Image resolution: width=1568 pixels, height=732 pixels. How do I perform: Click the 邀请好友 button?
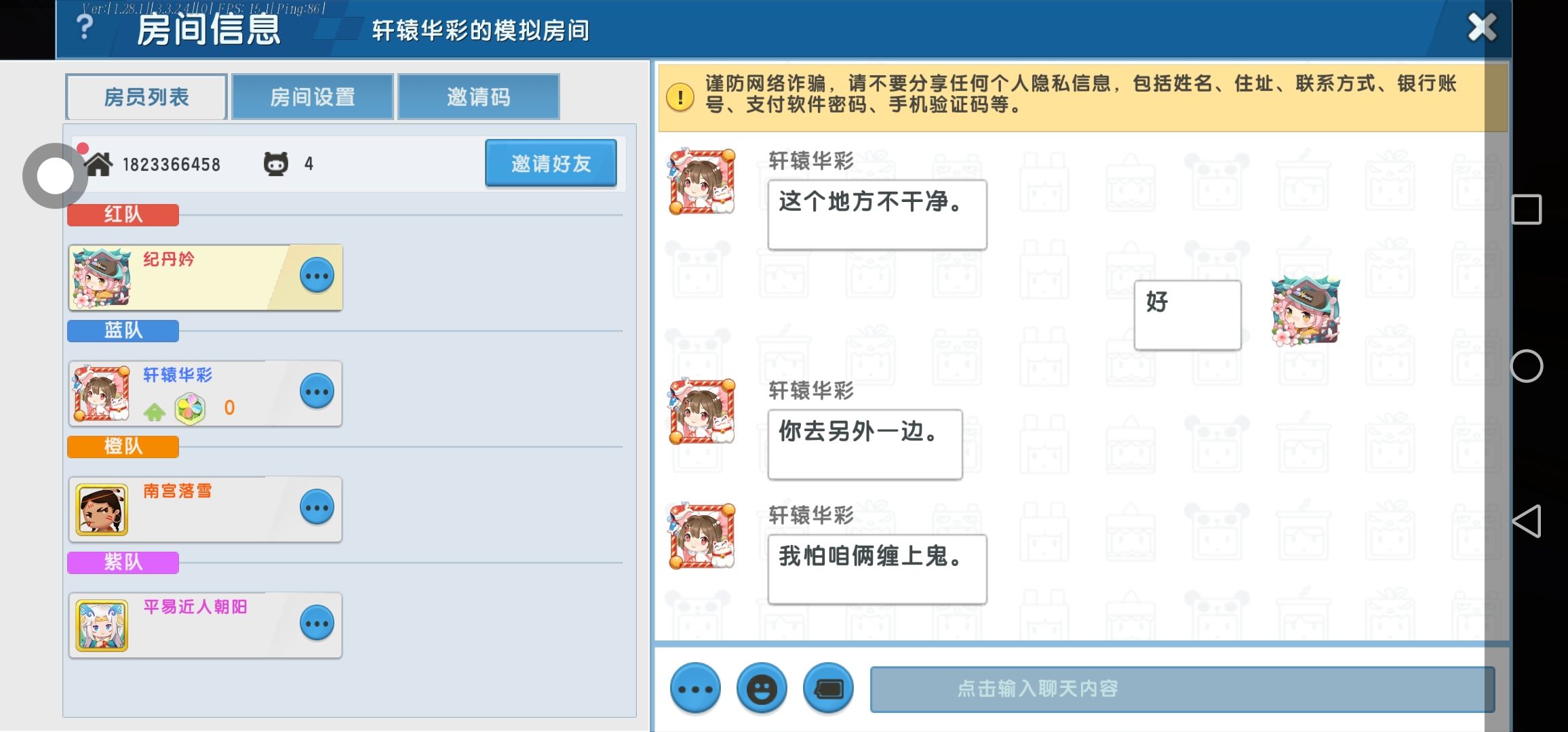[x=551, y=163]
